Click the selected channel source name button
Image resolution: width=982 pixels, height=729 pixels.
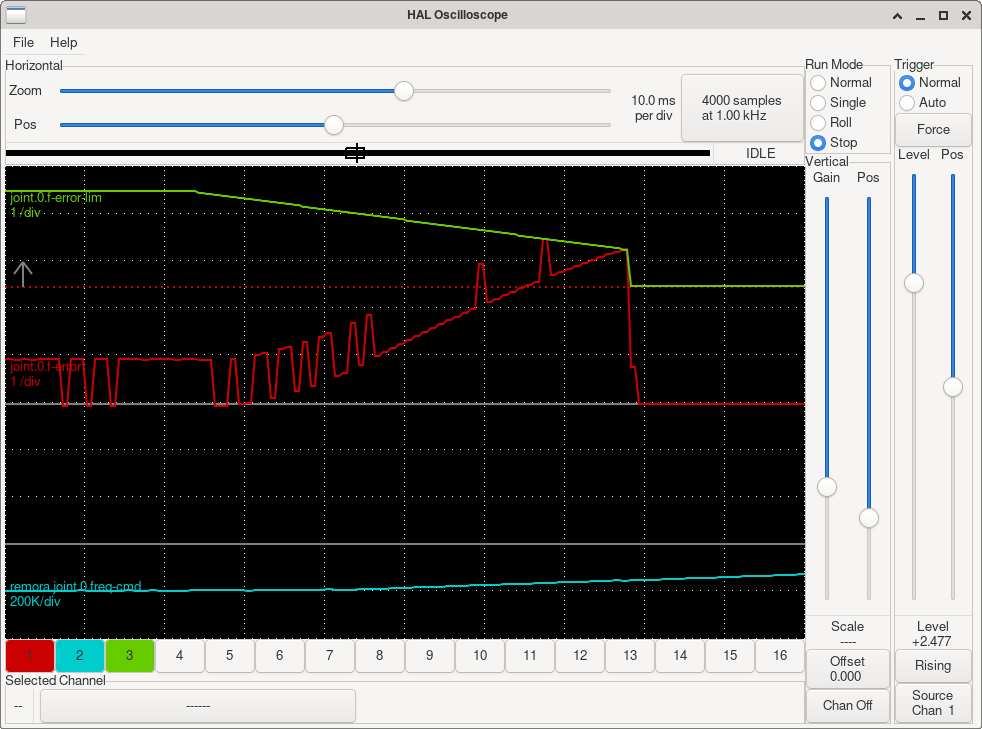tap(198, 706)
